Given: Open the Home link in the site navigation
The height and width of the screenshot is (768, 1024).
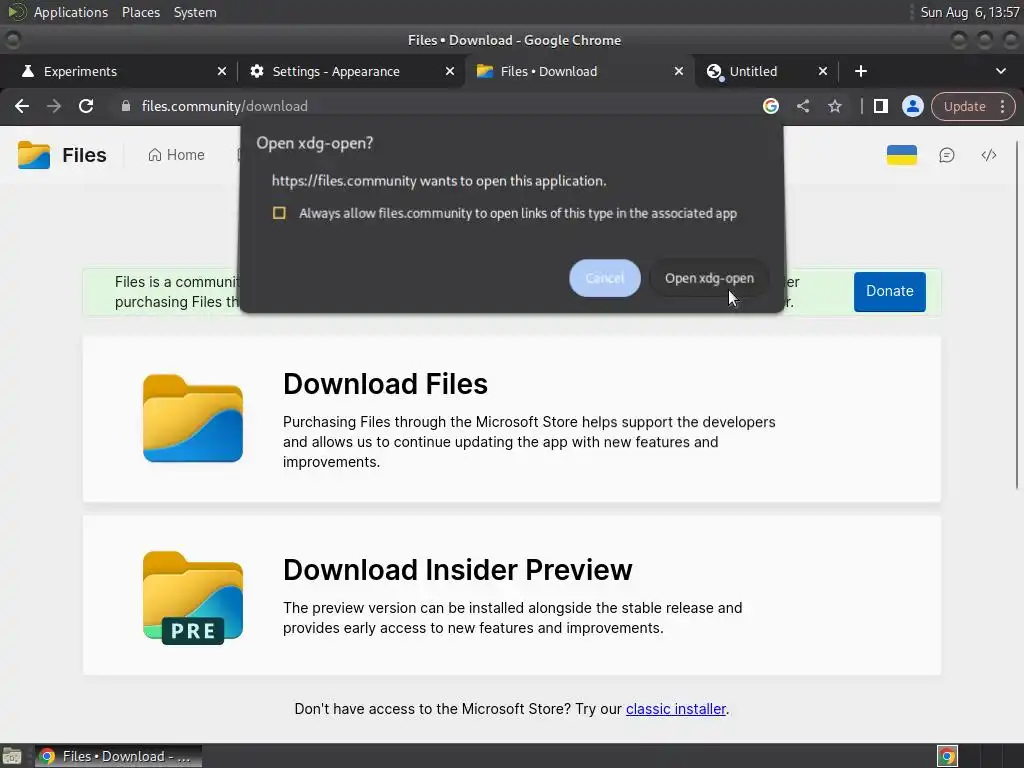Looking at the screenshot, I should [x=176, y=155].
